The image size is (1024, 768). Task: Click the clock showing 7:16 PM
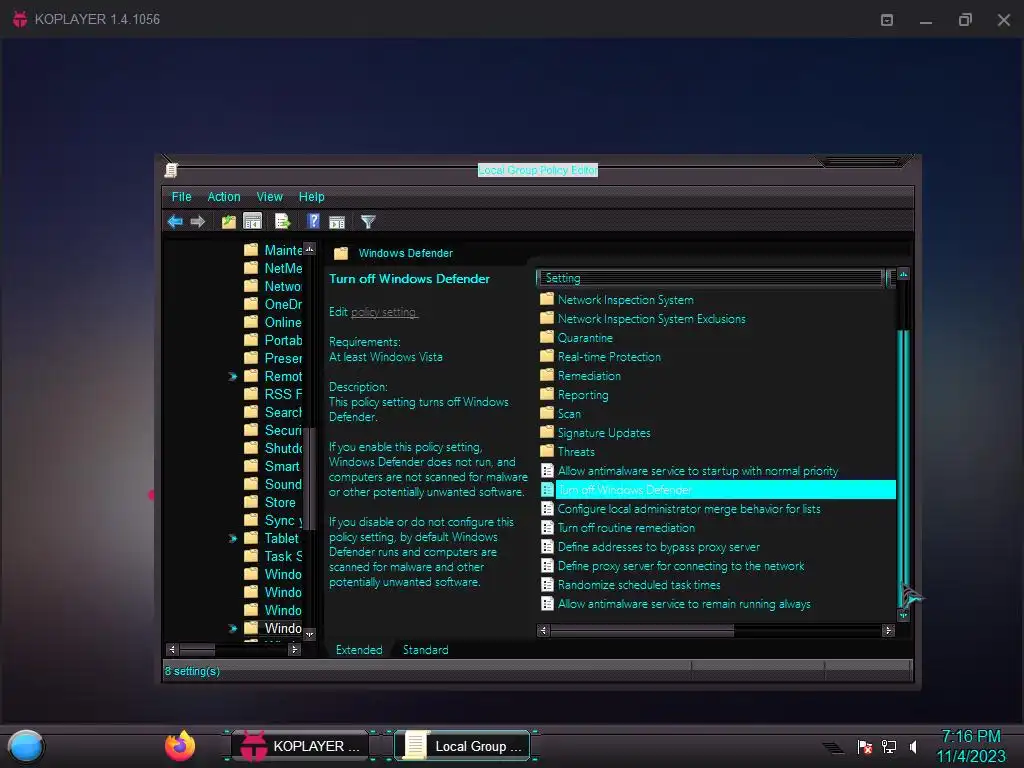point(970,736)
